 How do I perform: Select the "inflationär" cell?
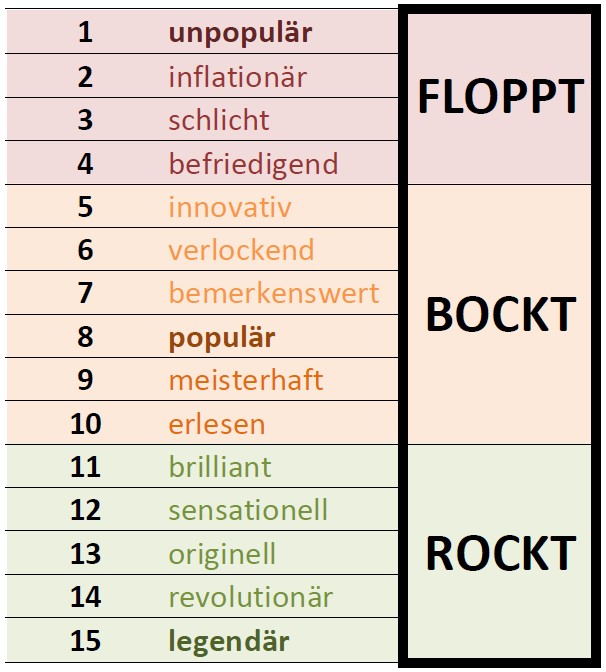tap(237, 77)
